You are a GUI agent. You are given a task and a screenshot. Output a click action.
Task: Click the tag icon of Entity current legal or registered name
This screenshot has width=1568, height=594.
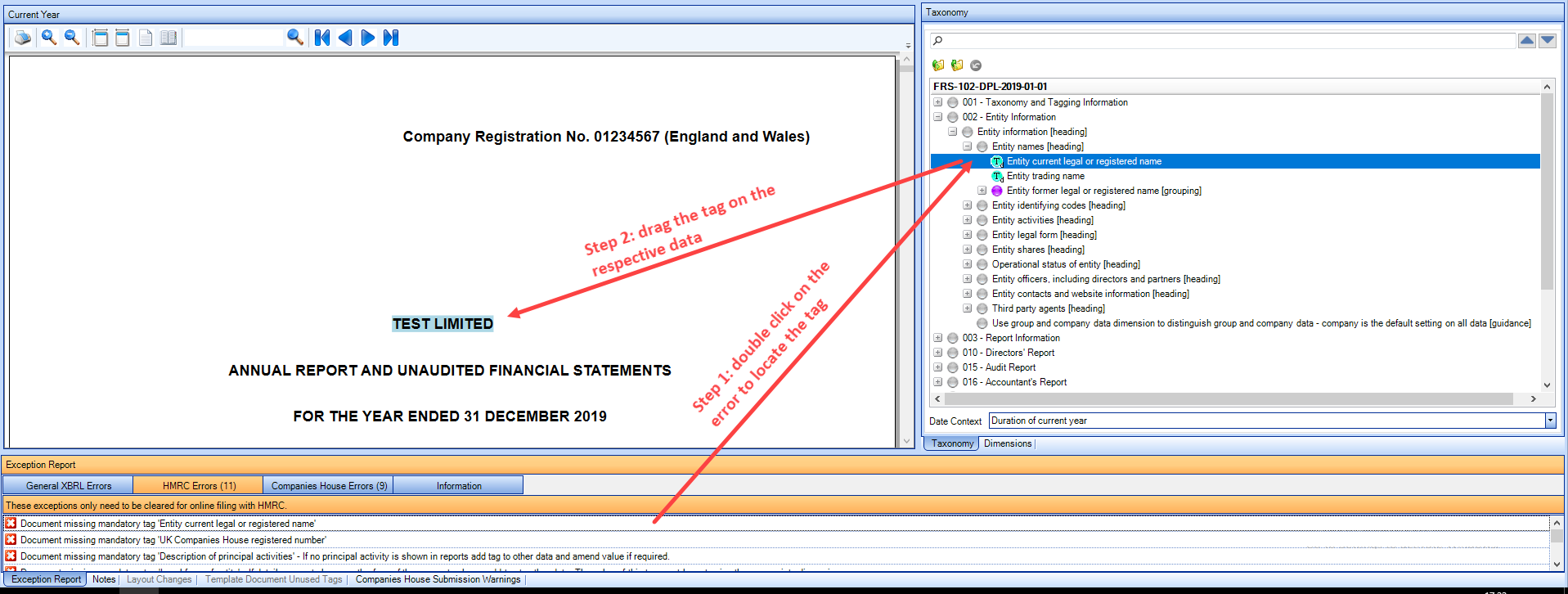click(997, 161)
